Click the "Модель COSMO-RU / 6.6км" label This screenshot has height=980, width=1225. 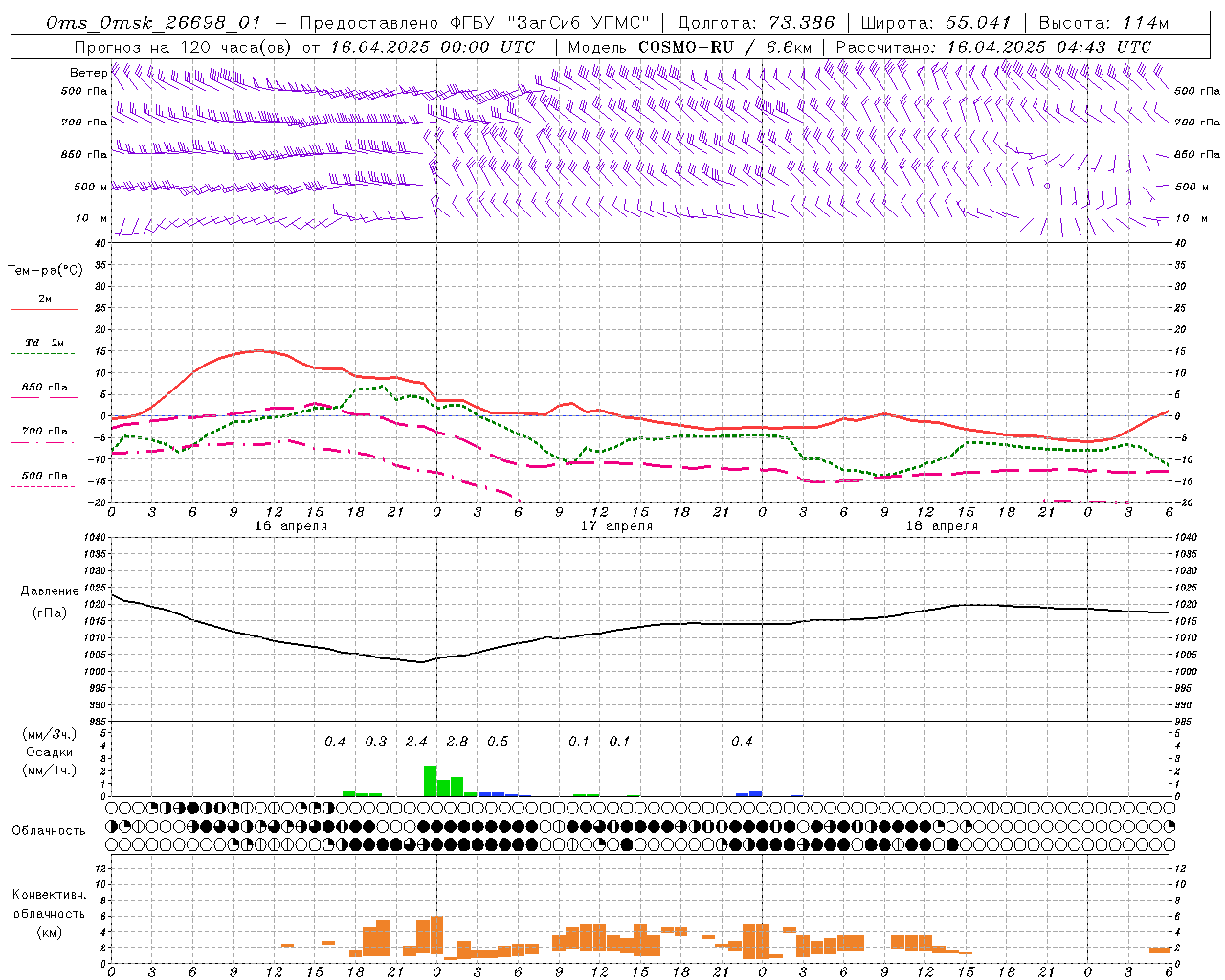point(690,47)
